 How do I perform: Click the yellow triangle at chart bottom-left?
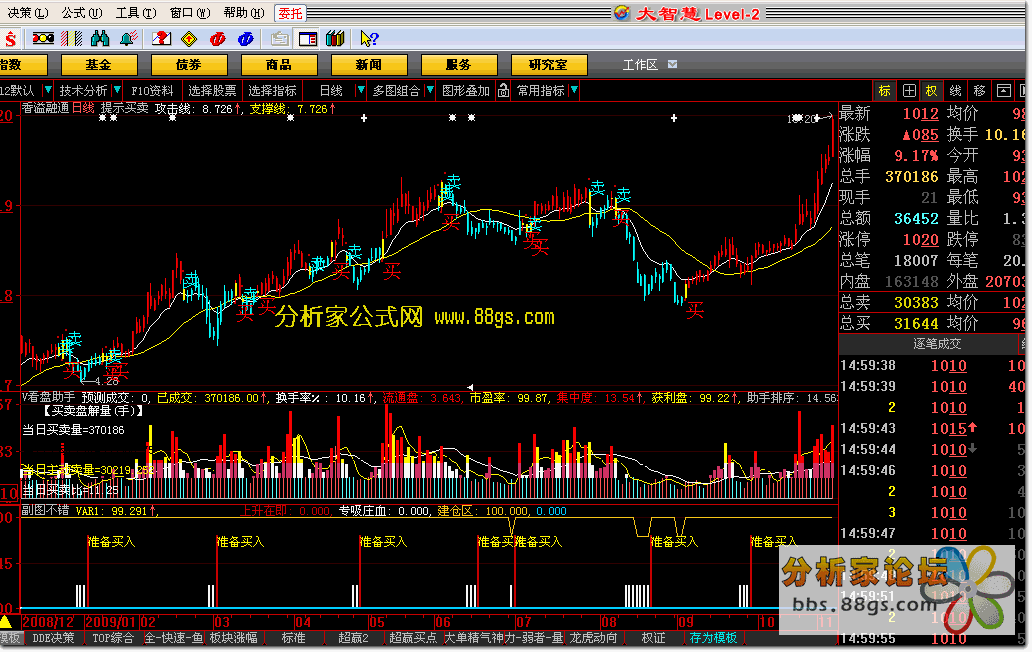click(x=6, y=622)
